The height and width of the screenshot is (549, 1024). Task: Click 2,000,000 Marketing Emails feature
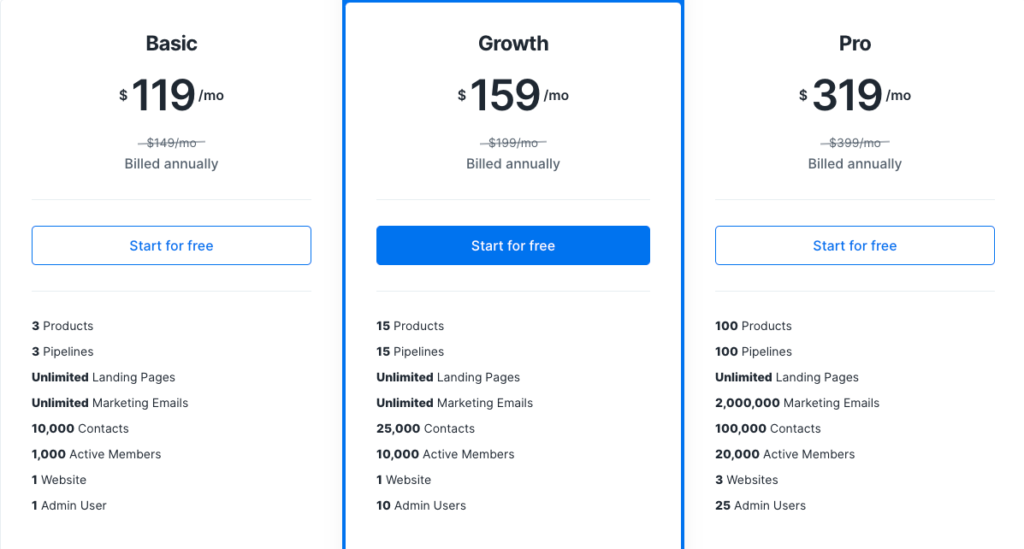[797, 403]
